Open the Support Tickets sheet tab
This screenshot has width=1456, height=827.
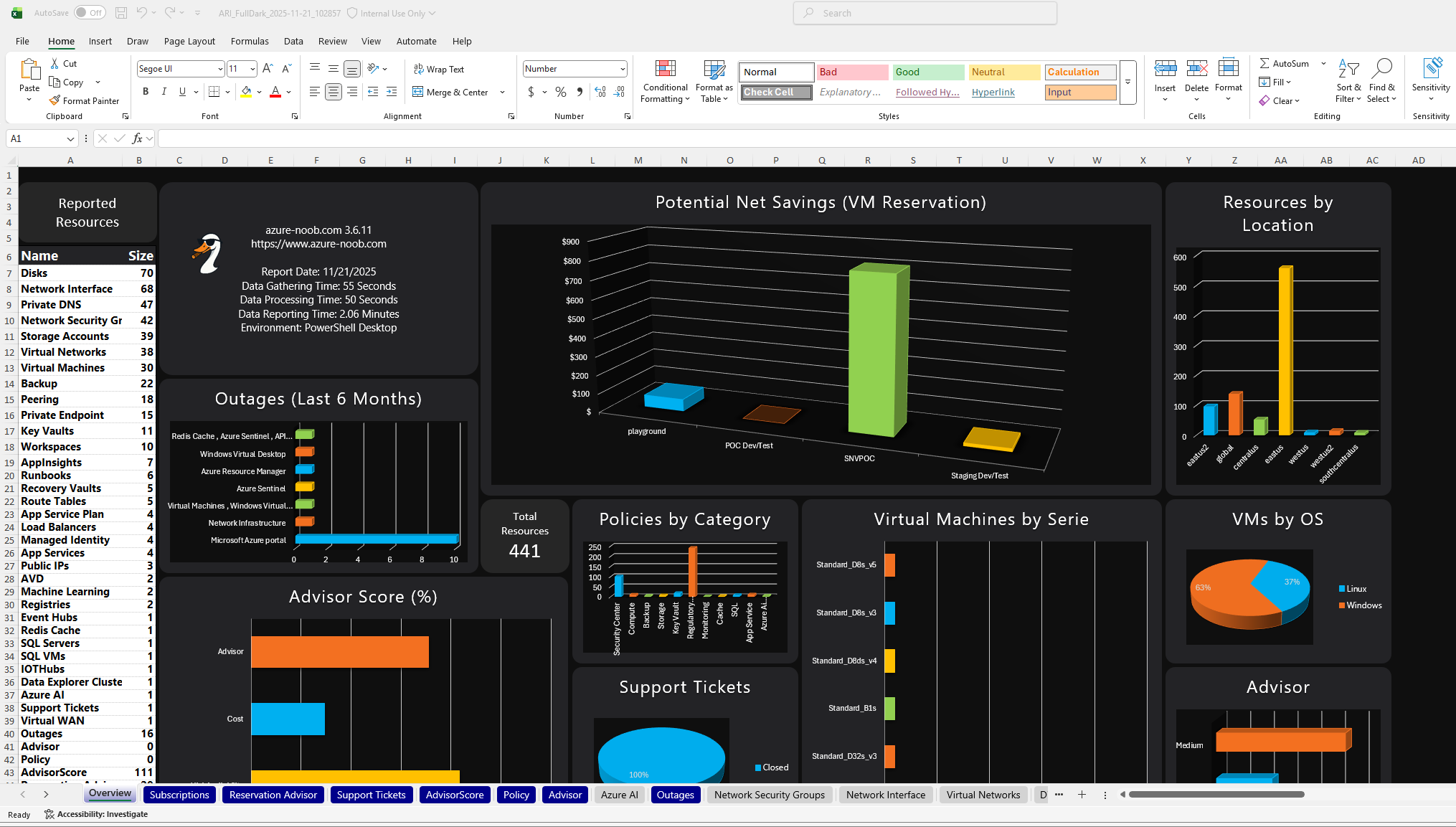[x=372, y=795]
